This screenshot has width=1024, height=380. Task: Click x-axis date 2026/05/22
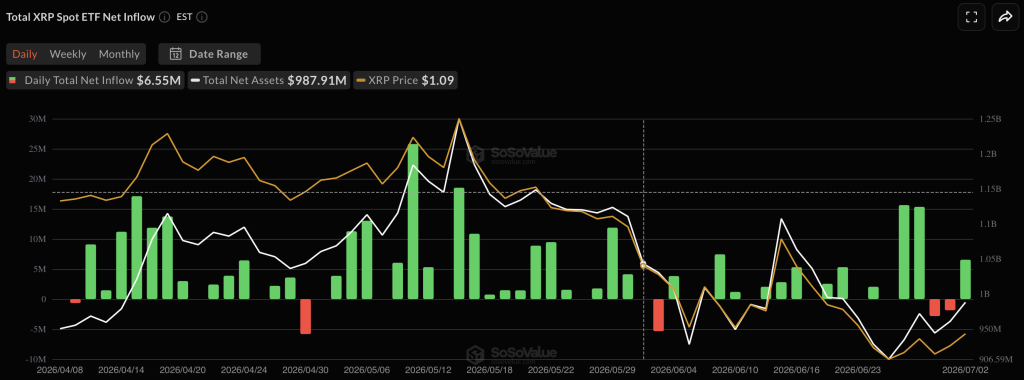[x=551, y=369]
